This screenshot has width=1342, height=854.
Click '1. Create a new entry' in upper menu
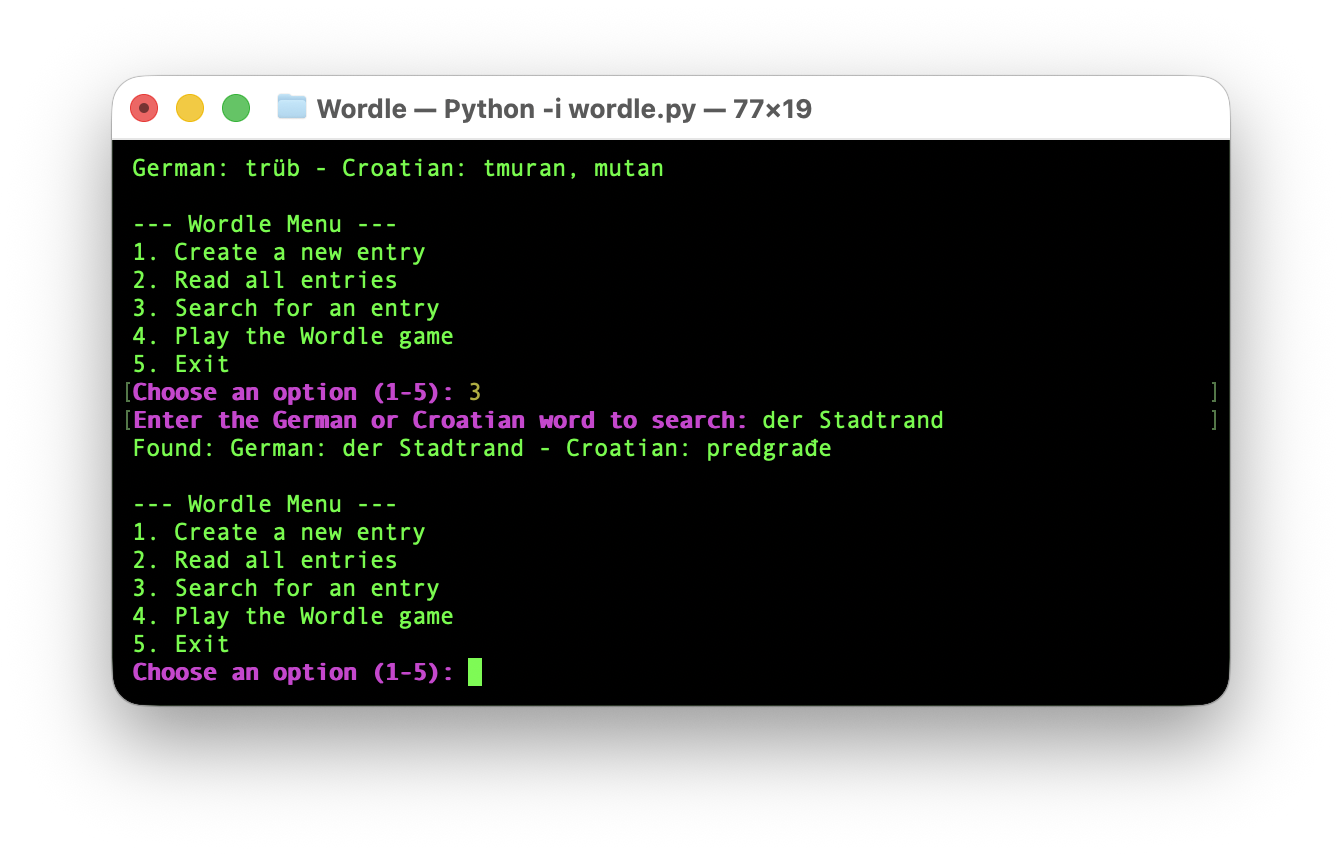(279, 252)
